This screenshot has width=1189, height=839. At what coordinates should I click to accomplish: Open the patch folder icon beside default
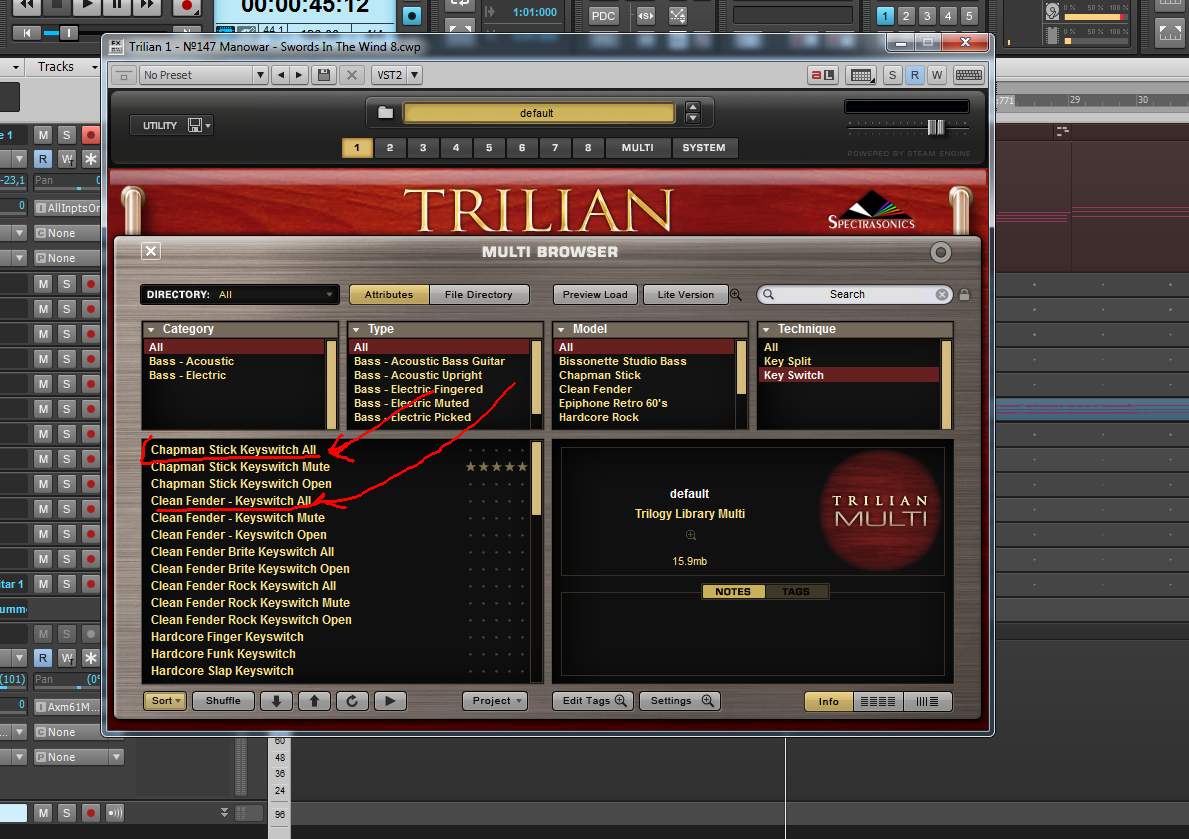tap(385, 113)
